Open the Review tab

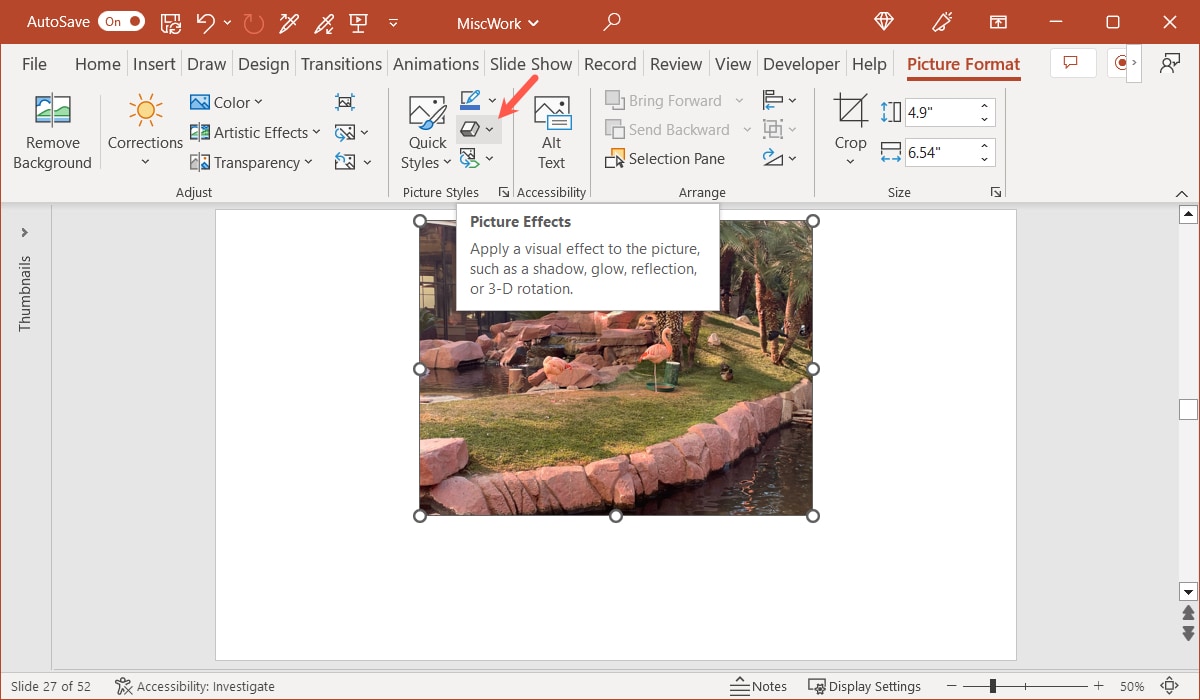click(676, 63)
